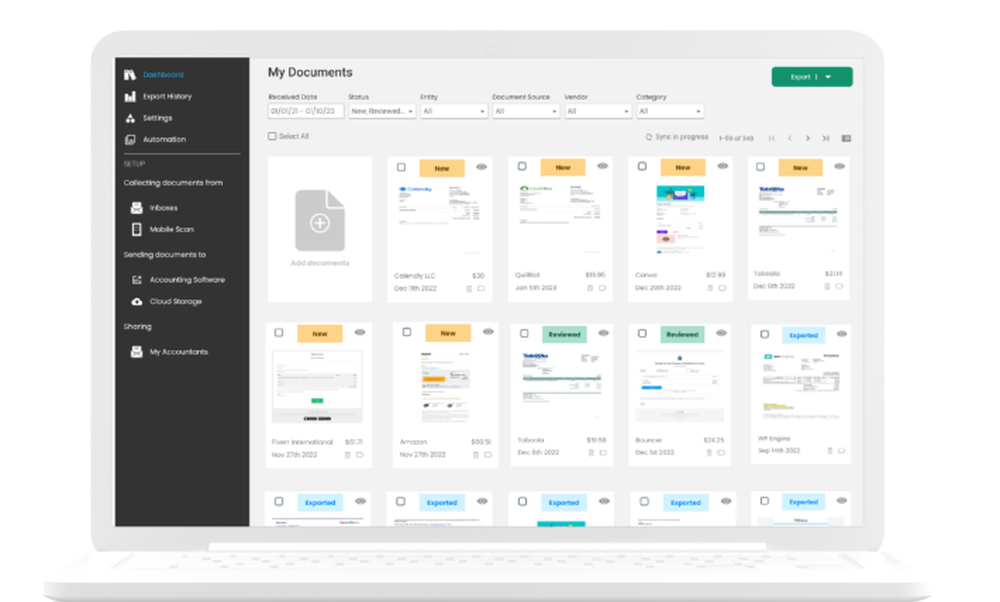Click the tag icon on Bouncer card
The width and height of the screenshot is (1000, 602).
(x=721, y=453)
